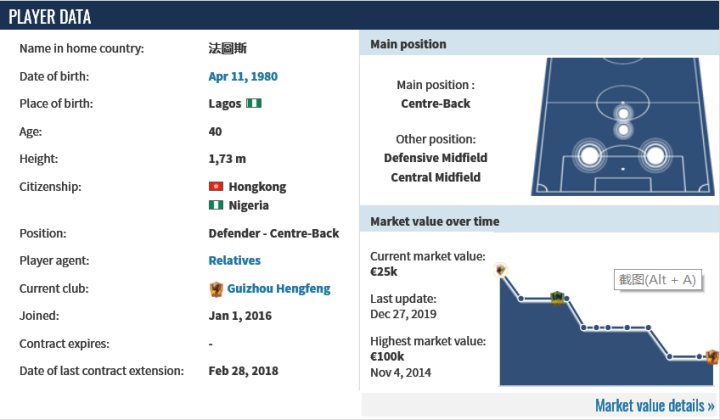Click the 截图(Alt + A) screenshot button
The image size is (720, 420).
656,280
